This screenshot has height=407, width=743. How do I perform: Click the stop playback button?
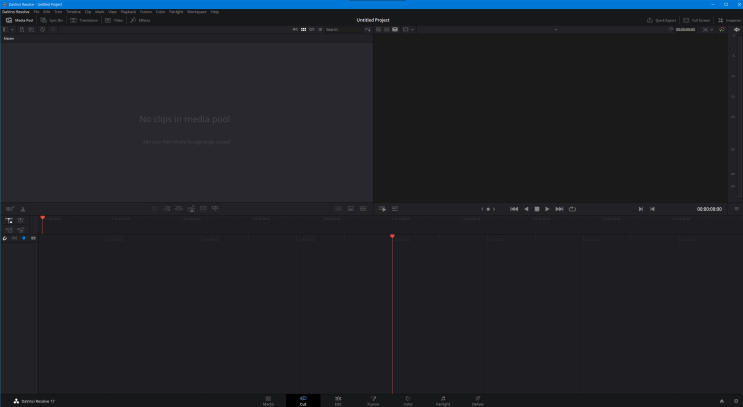coord(537,209)
